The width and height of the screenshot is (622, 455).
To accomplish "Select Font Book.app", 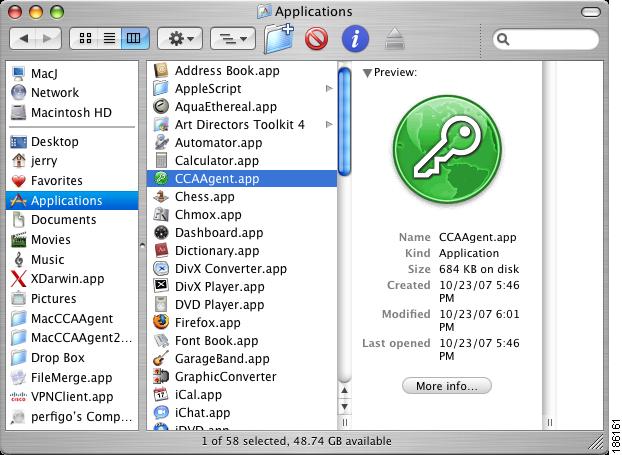I will [x=242, y=341].
